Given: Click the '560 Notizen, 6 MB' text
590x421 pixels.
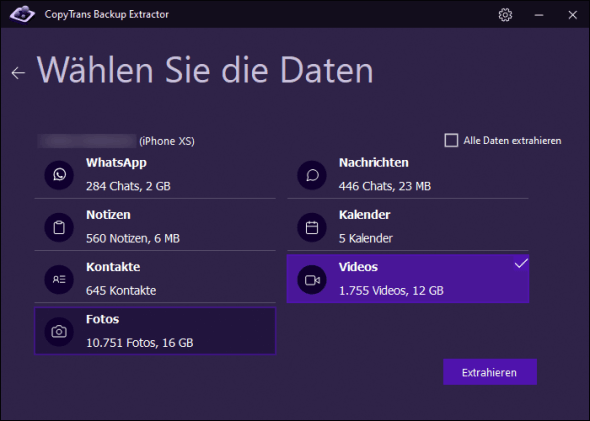Looking at the screenshot, I should (133, 239).
